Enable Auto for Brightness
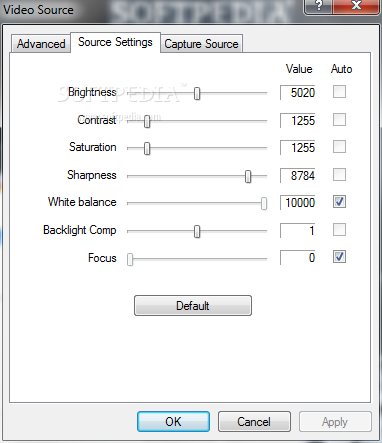 click(x=339, y=92)
